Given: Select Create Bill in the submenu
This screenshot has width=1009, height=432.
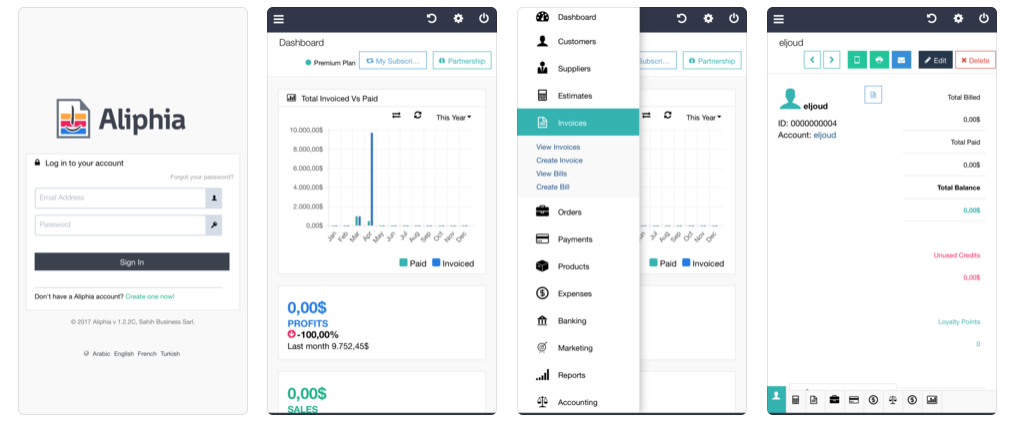Looking at the screenshot, I should pos(553,187).
